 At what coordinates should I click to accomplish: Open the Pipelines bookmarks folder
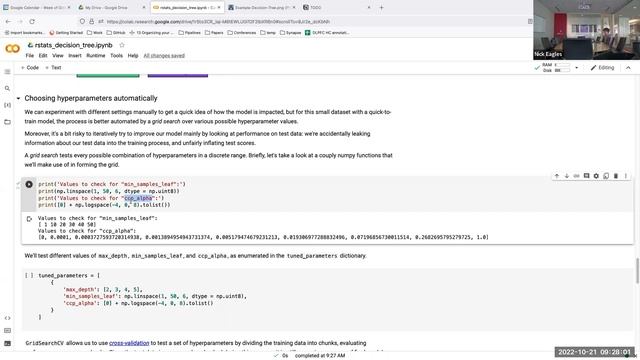tap(190, 33)
